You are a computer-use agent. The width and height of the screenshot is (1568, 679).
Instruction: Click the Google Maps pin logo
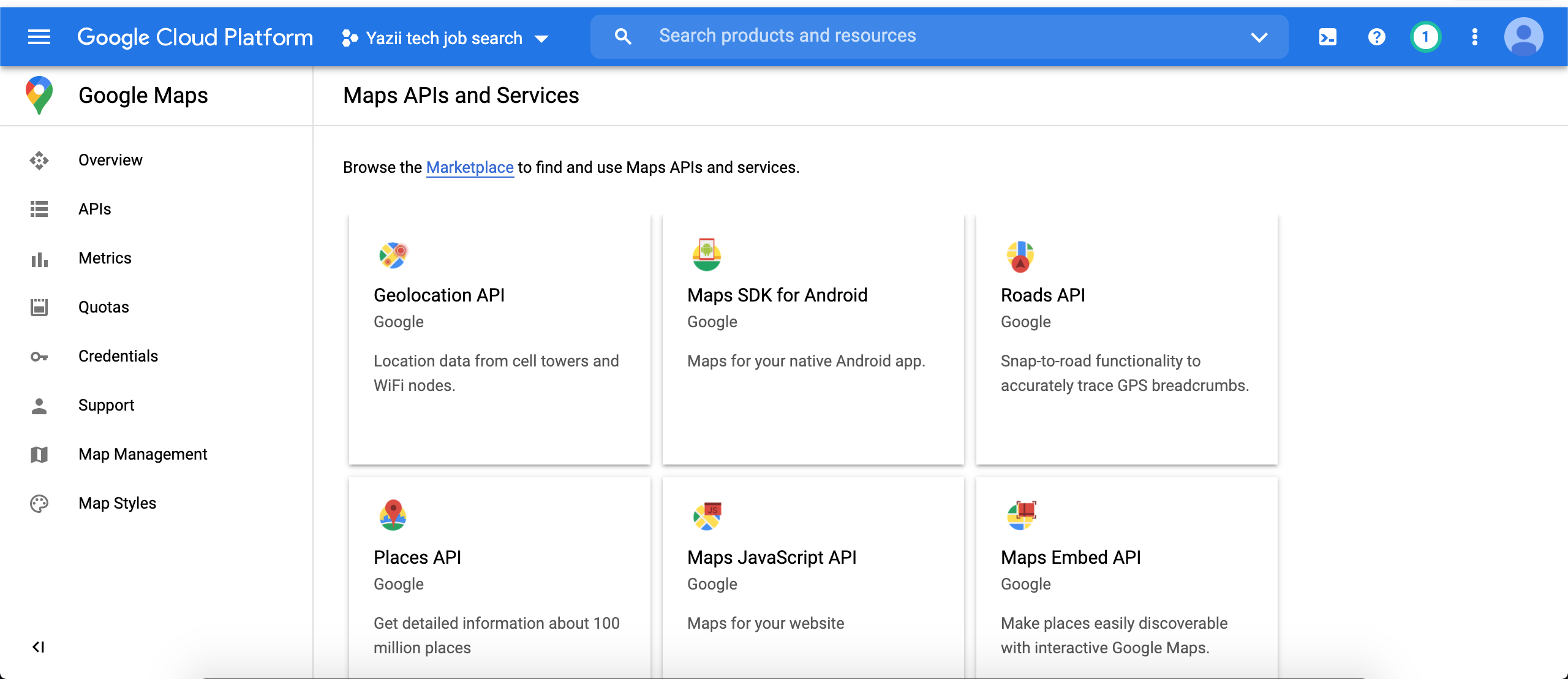[x=39, y=96]
